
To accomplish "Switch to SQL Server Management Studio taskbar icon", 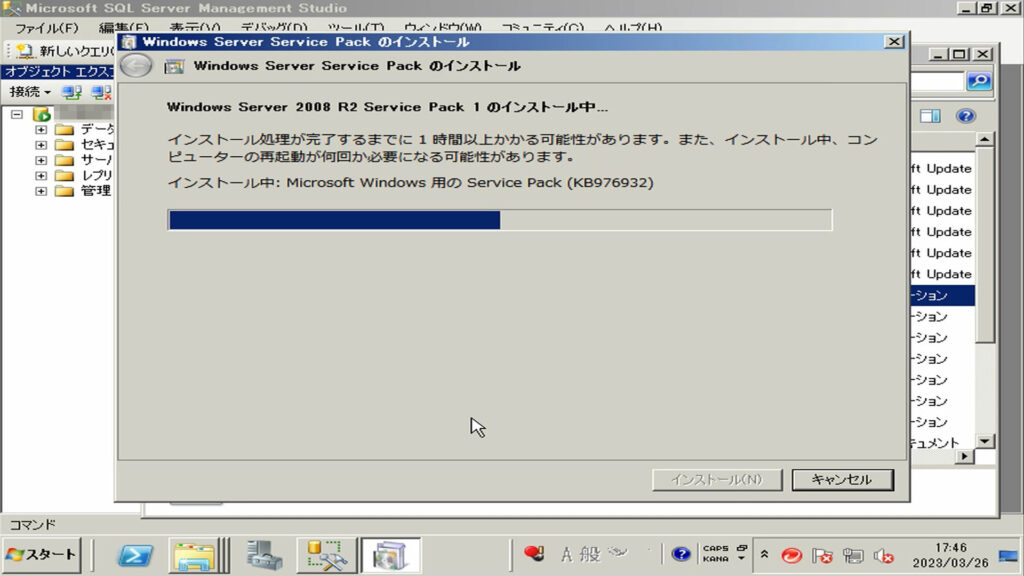I will coord(327,555).
